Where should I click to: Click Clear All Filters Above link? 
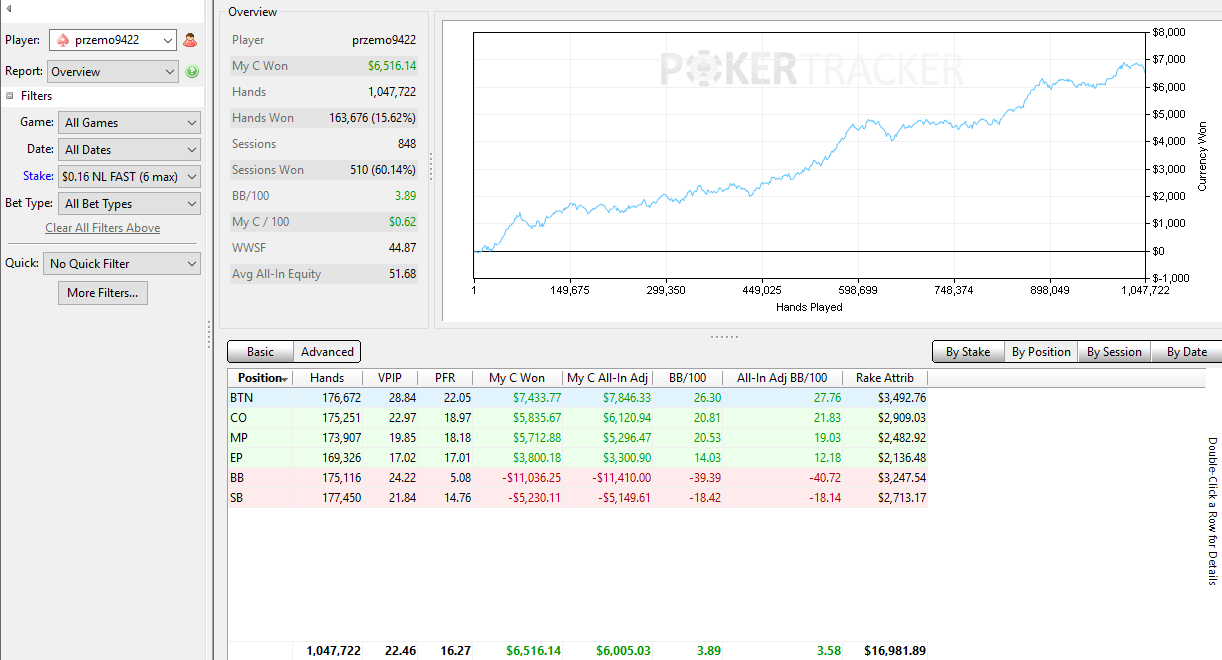point(102,228)
